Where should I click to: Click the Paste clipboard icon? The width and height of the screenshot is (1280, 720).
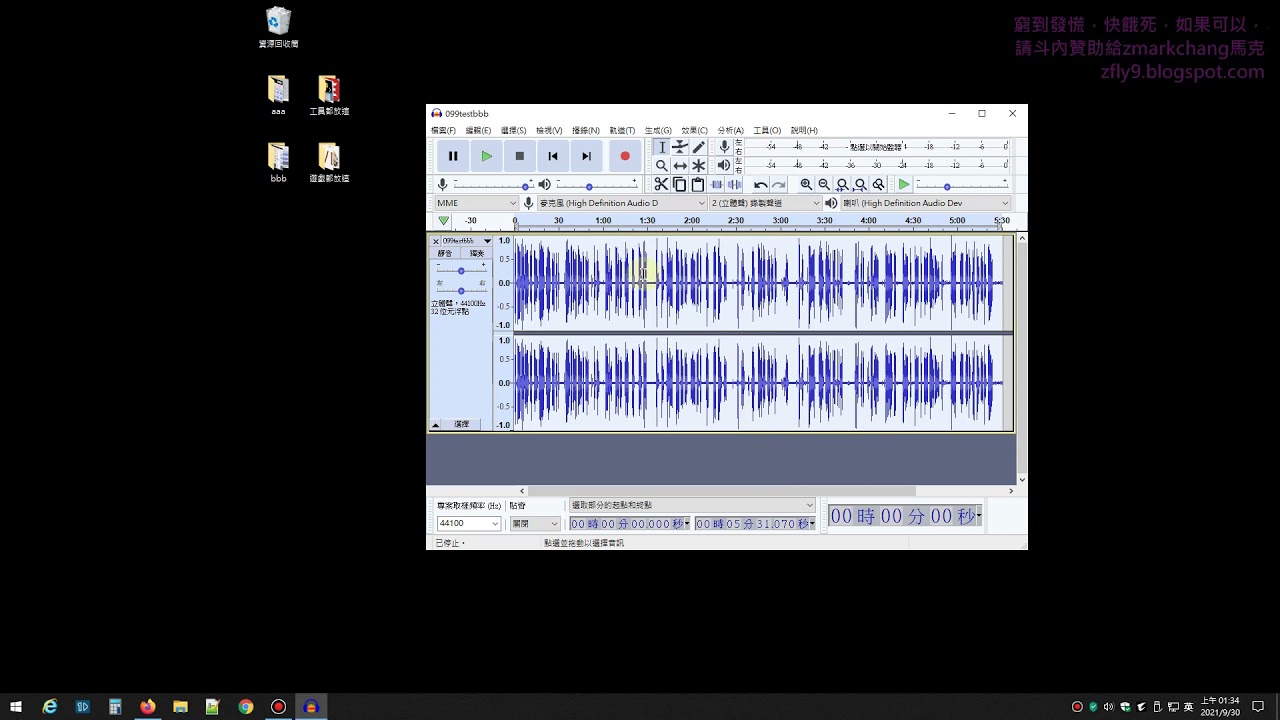click(x=698, y=184)
